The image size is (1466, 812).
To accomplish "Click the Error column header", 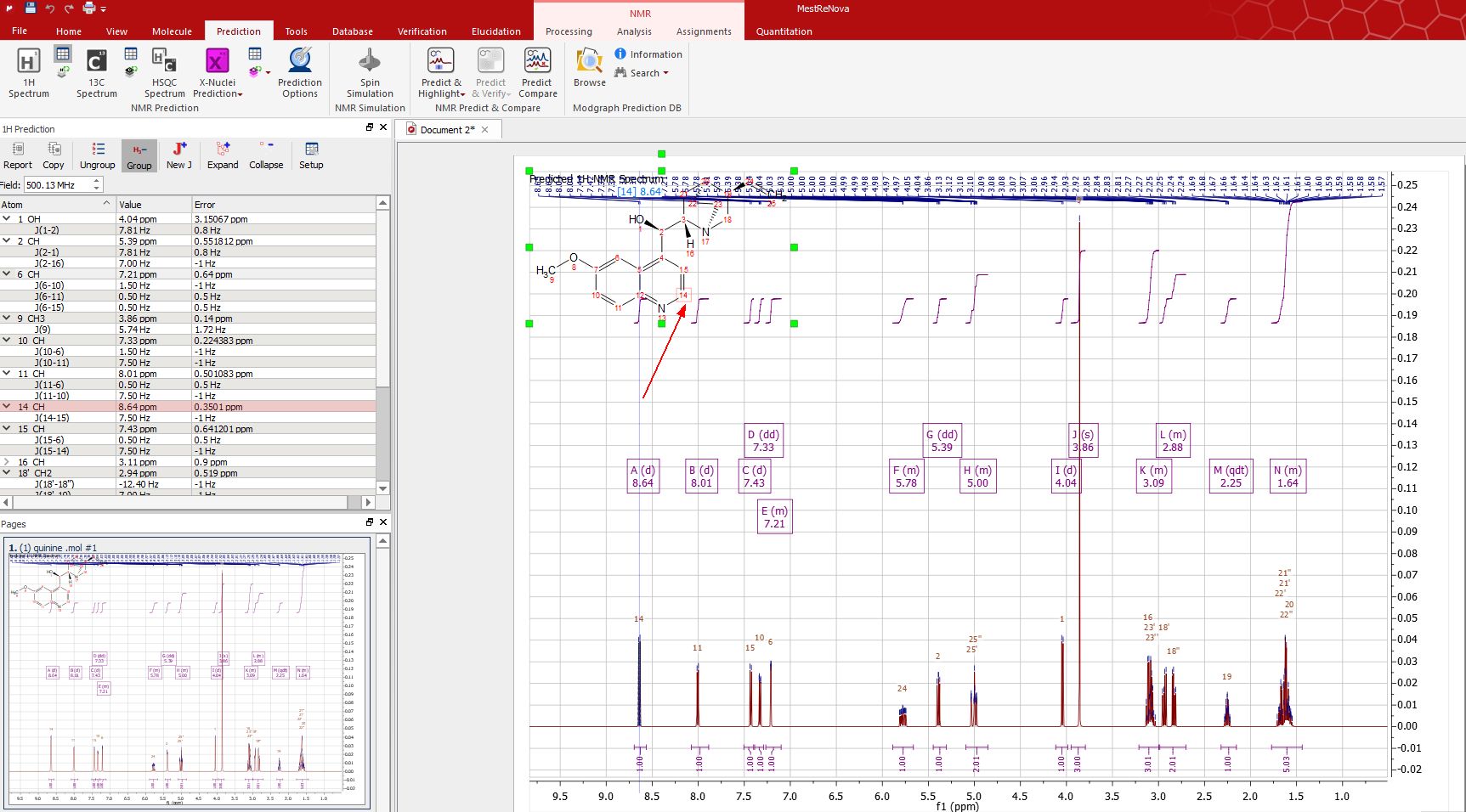I will pos(284,204).
